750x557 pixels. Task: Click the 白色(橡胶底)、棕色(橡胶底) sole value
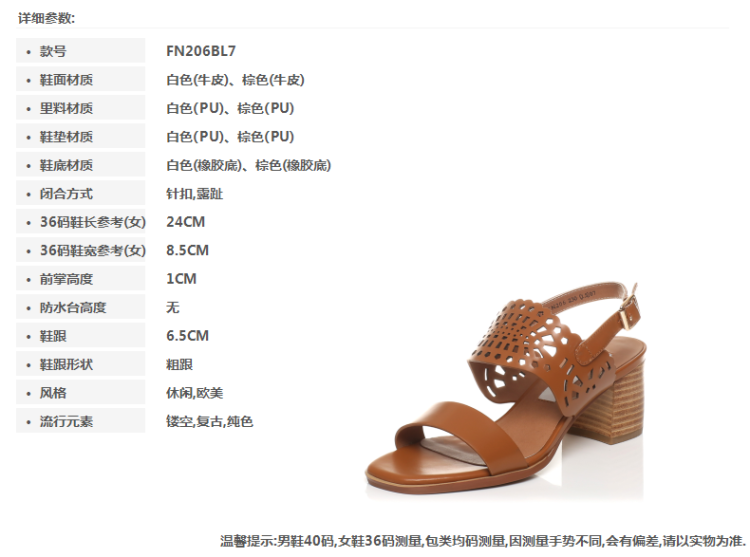(249, 165)
